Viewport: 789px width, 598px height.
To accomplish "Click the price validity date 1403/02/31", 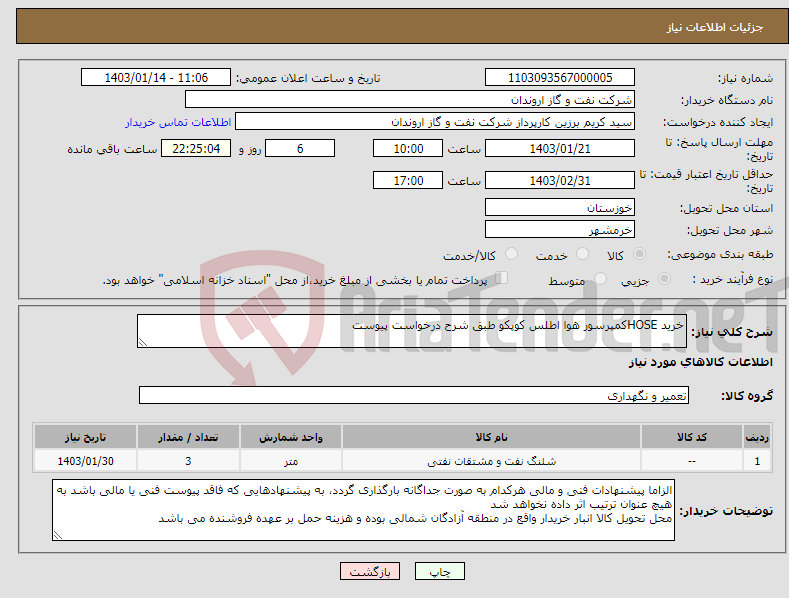I will (x=560, y=180).
